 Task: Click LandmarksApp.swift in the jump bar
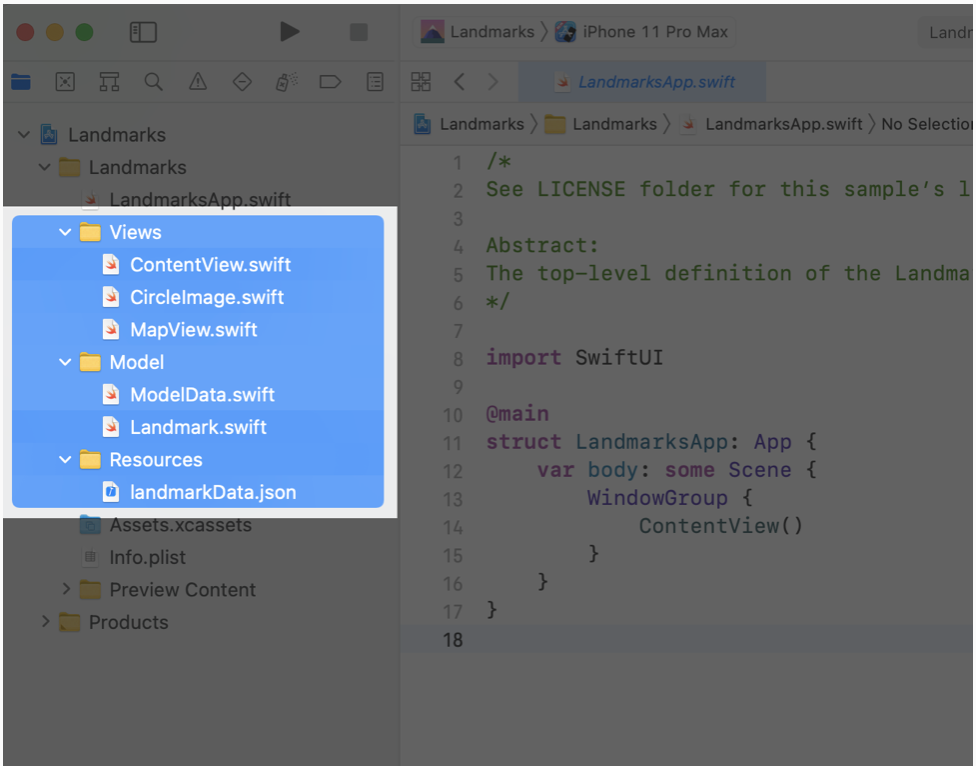tap(772, 124)
